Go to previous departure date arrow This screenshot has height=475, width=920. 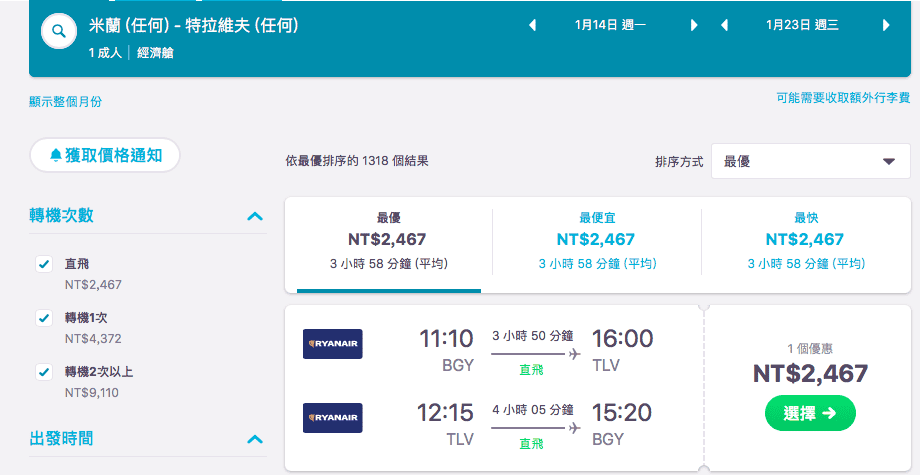tap(533, 25)
